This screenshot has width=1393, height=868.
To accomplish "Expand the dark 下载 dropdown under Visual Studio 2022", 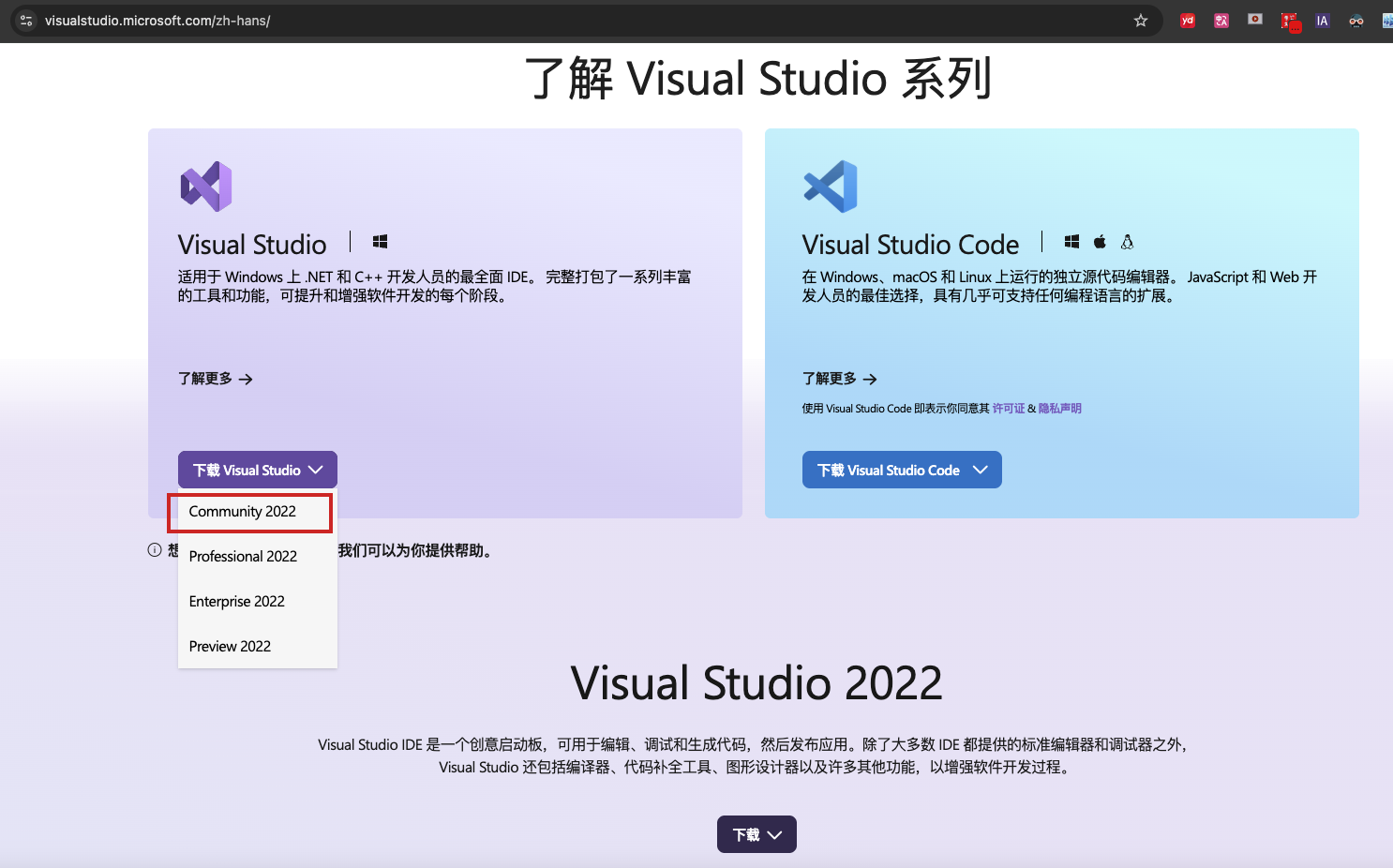I will (x=756, y=834).
